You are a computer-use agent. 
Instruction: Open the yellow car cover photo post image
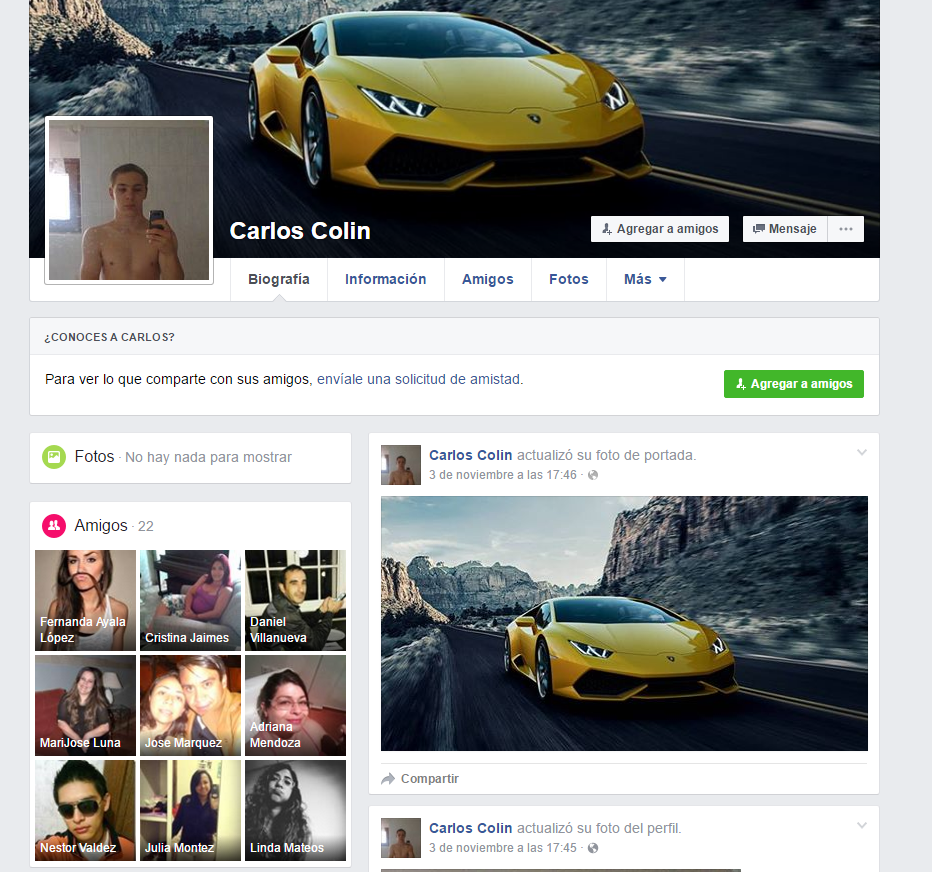[x=624, y=623]
